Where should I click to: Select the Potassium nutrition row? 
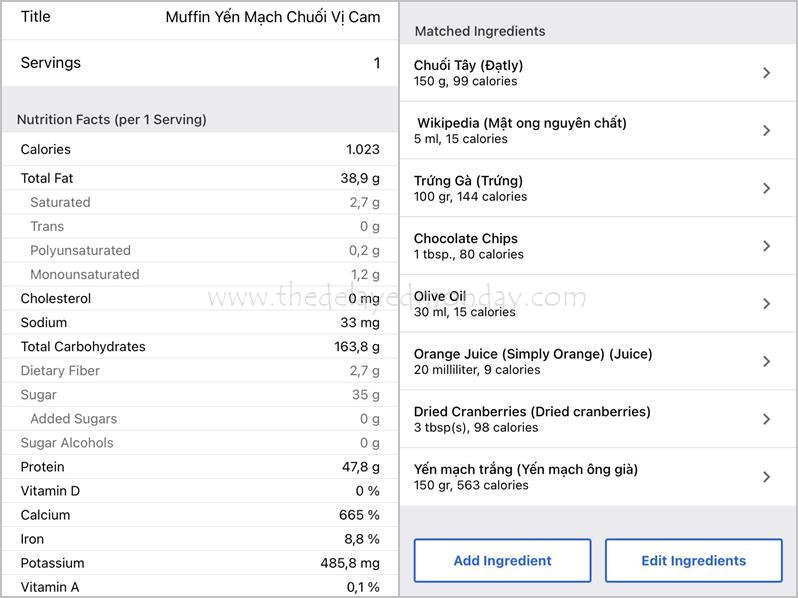pos(200,563)
